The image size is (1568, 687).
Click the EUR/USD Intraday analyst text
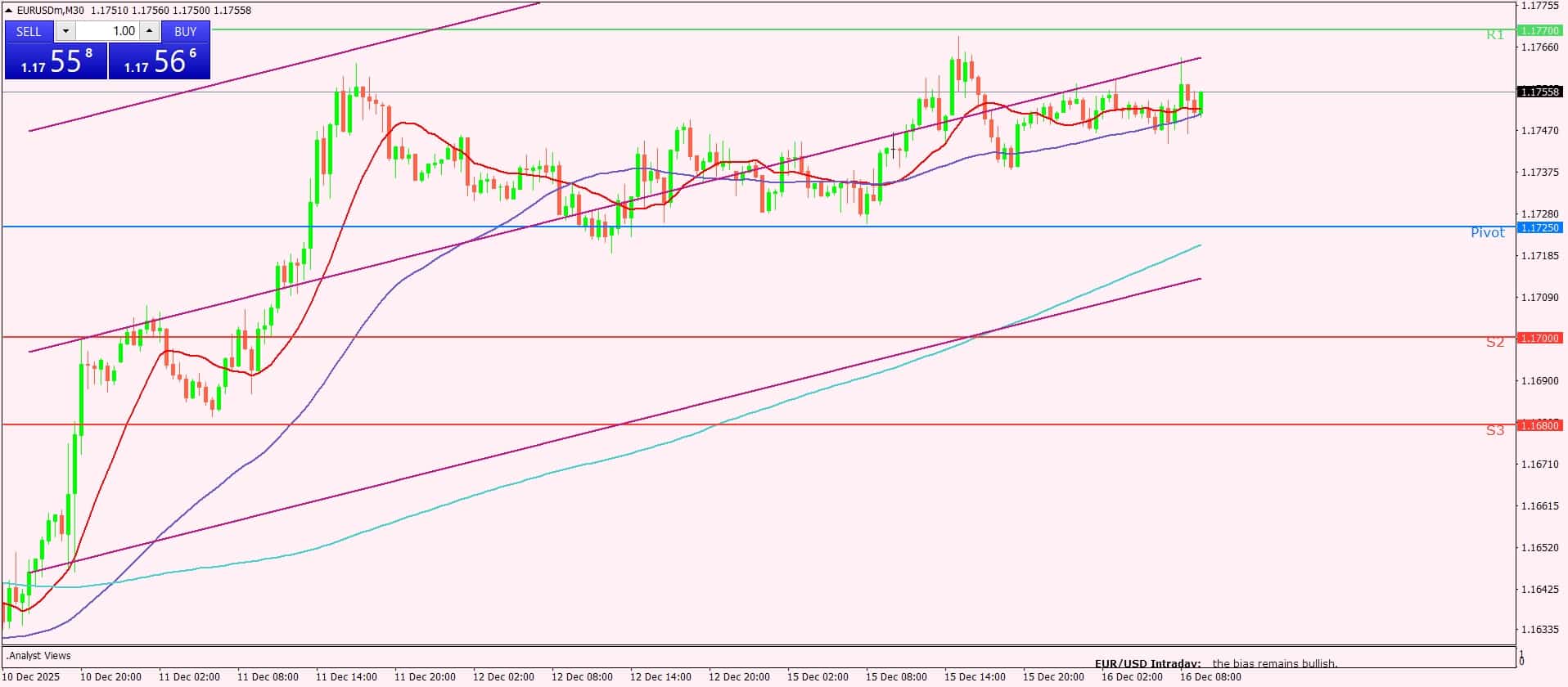(x=1215, y=663)
